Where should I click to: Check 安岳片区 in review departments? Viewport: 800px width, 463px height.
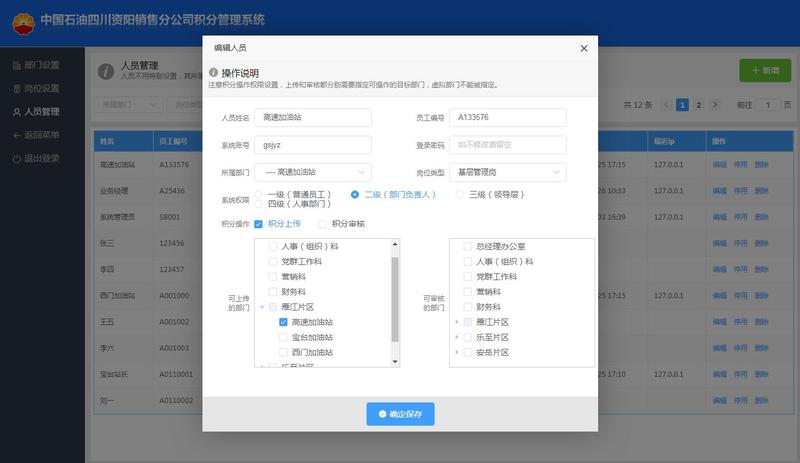467,353
